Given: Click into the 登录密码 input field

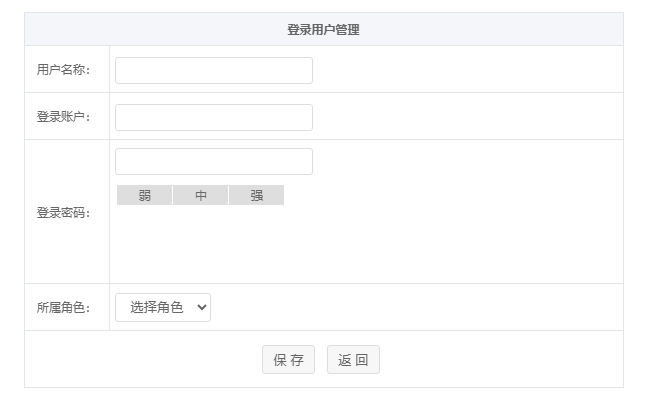Looking at the screenshot, I should click(x=213, y=161).
